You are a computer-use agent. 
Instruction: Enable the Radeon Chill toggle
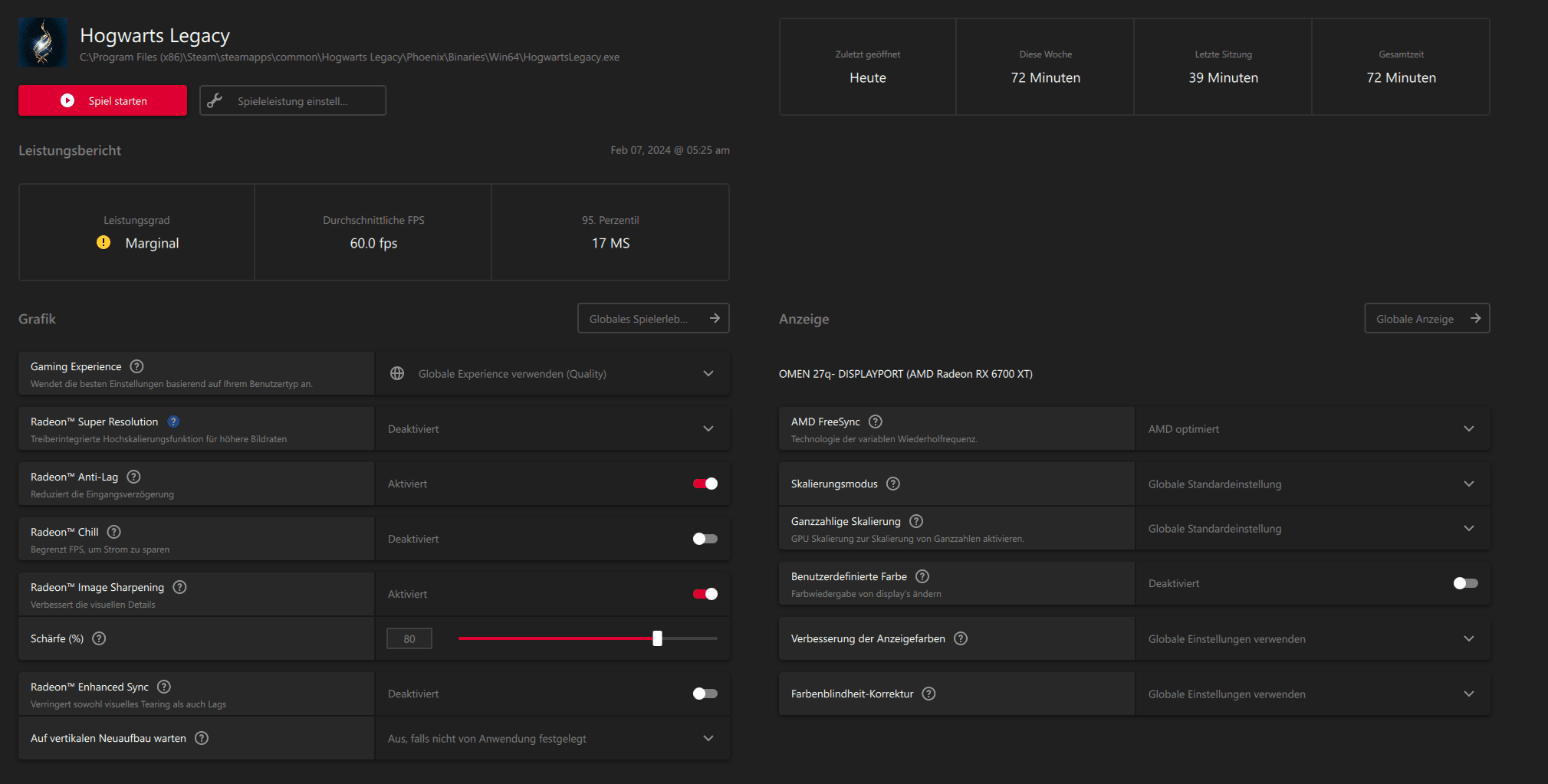tap(705, 539)
